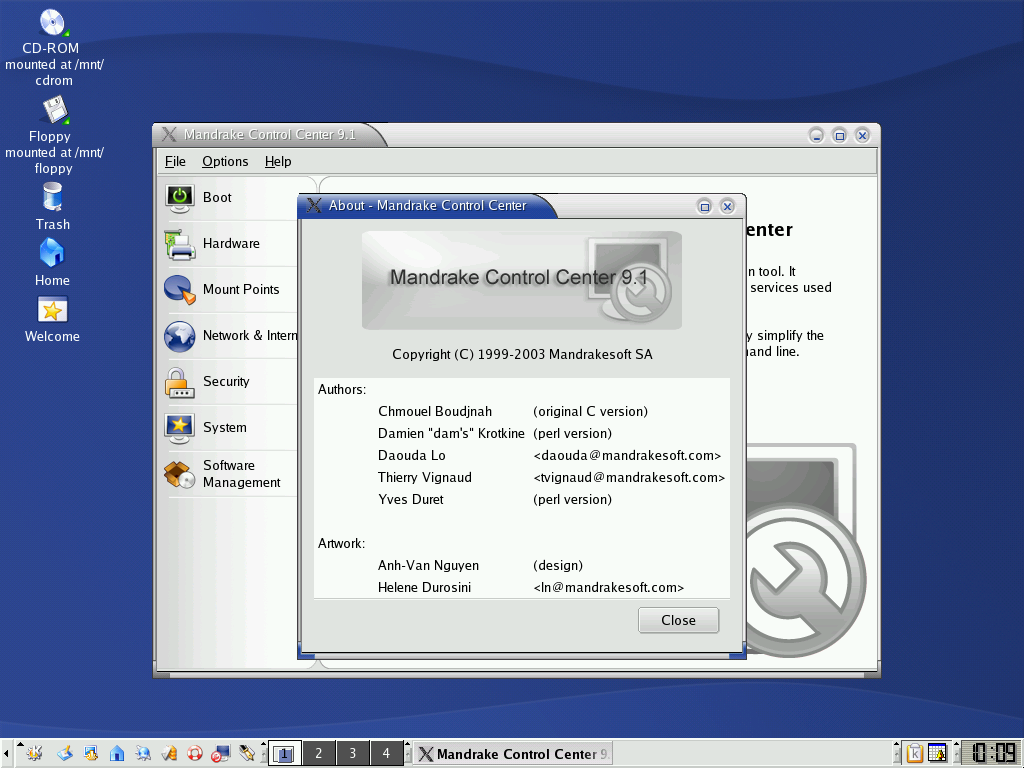Click the Close button in About dialog
This screenshot has width=1024, height=768.
point(679,620)
